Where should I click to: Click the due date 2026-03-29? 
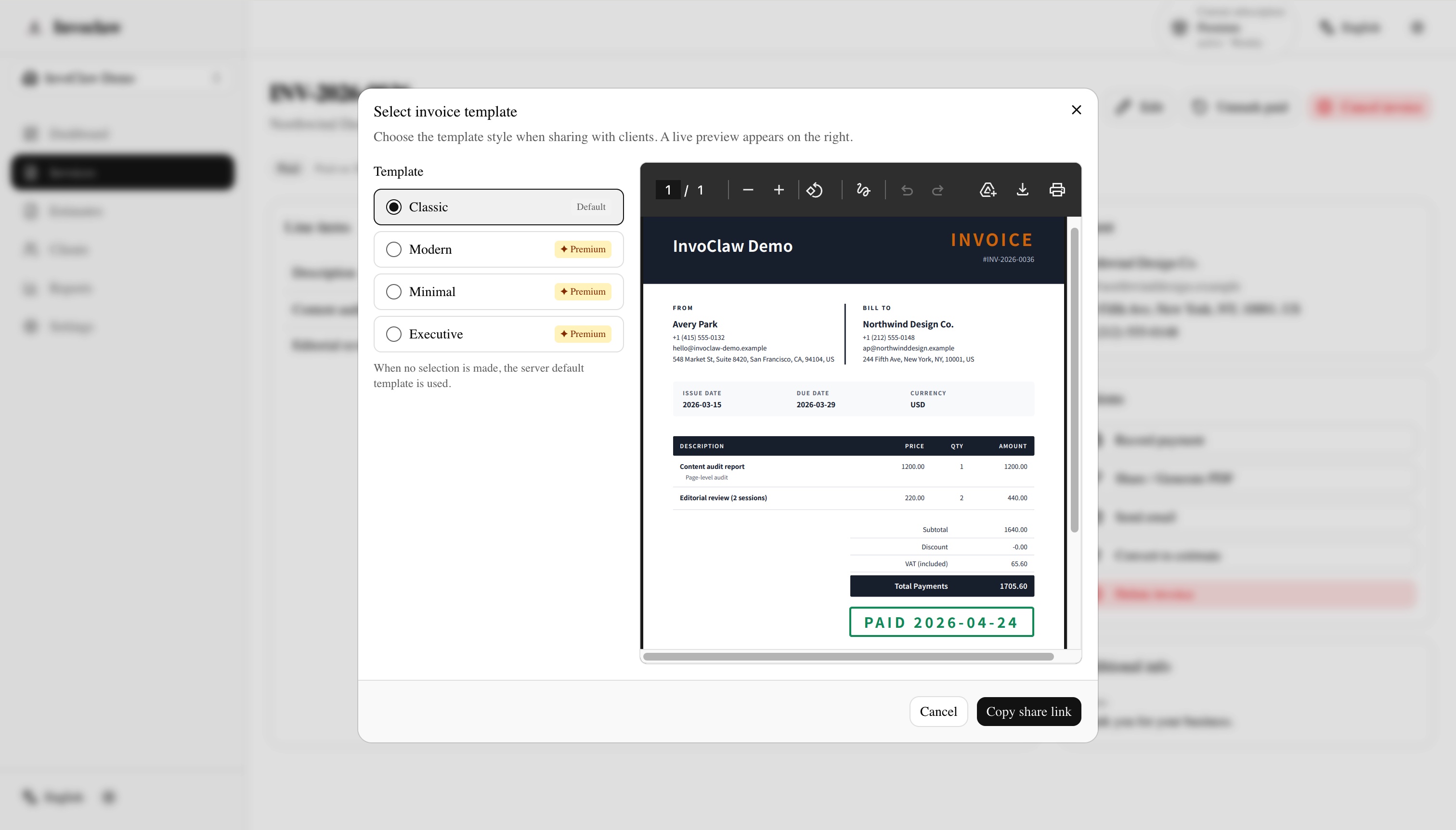[x=815, y=405]
